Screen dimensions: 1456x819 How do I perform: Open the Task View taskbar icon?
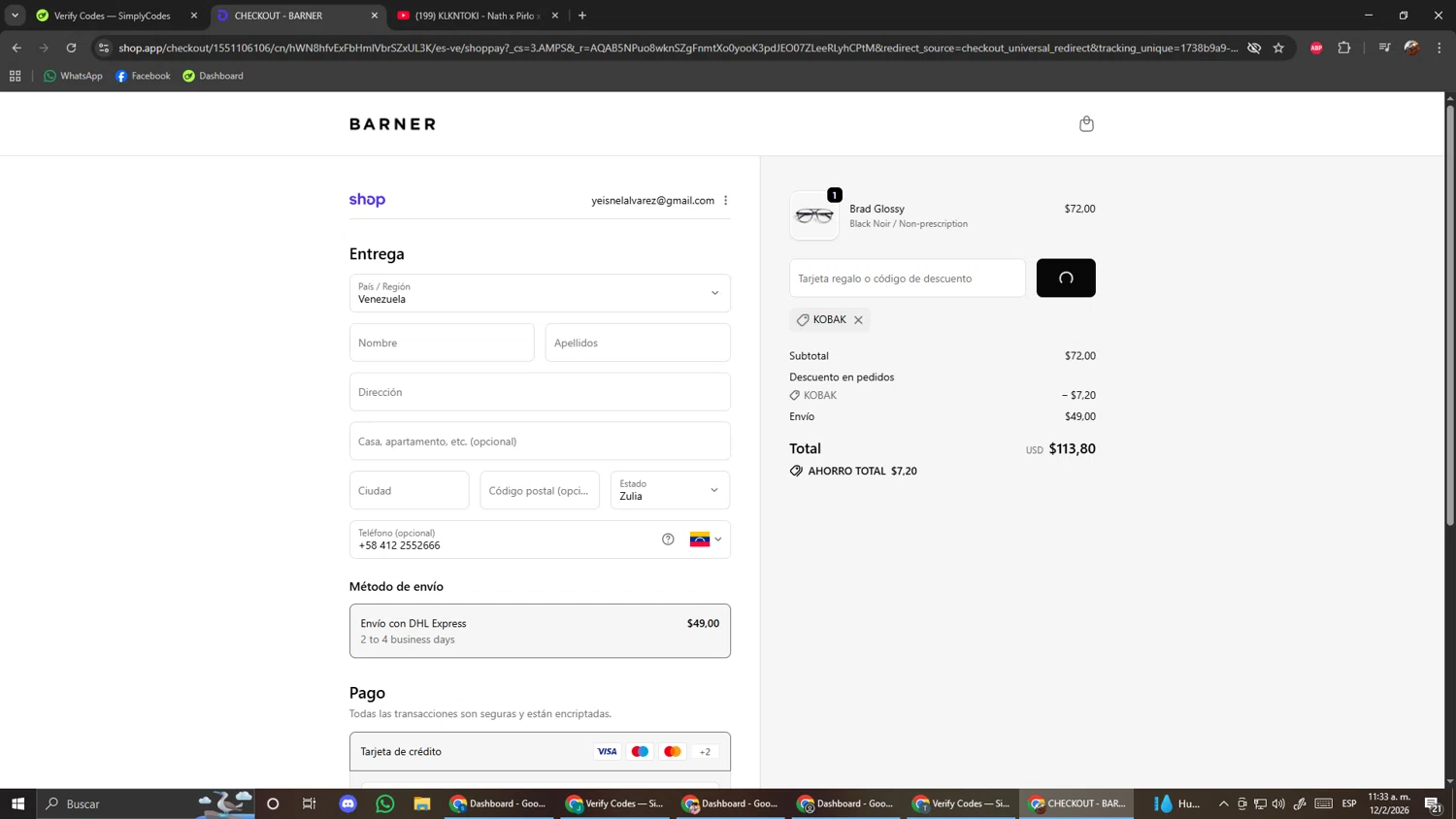point(310,803)
